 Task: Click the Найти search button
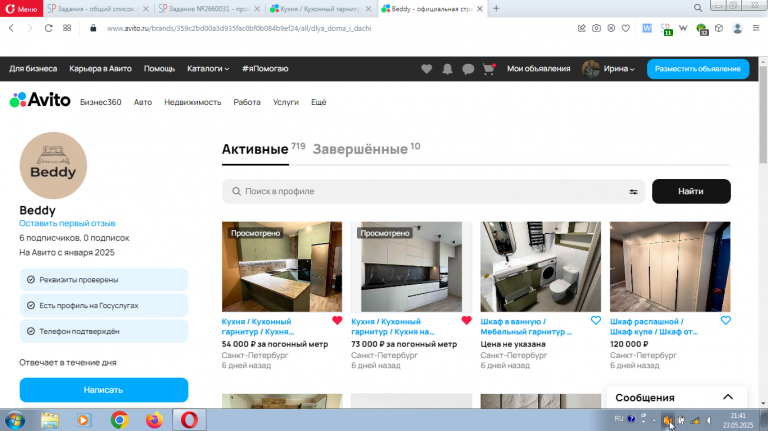pos(691,192)
